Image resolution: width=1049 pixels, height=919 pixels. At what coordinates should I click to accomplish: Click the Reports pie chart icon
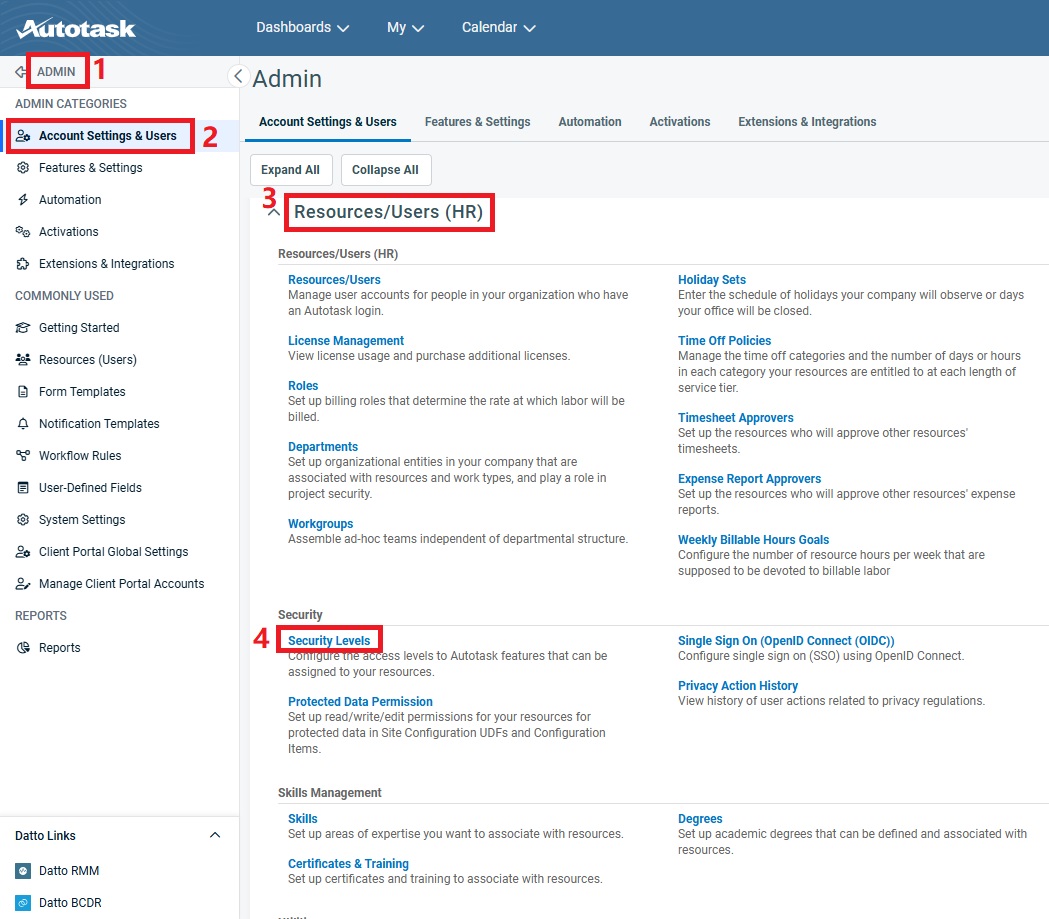coord(23,648)
